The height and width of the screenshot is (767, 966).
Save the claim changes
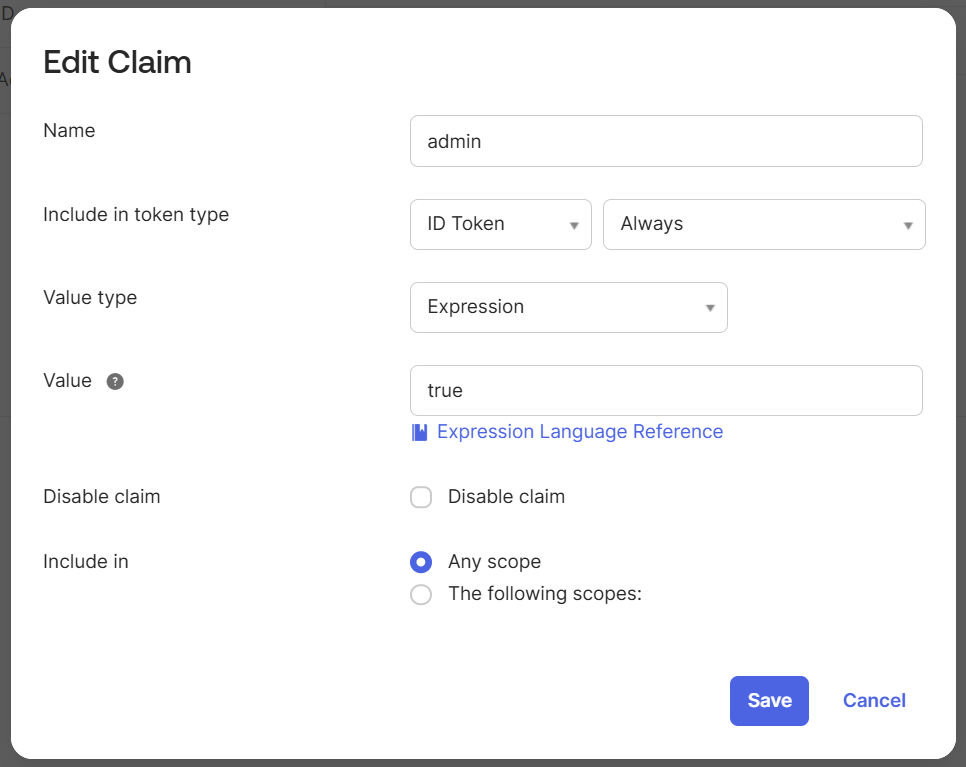pos(769,700)
